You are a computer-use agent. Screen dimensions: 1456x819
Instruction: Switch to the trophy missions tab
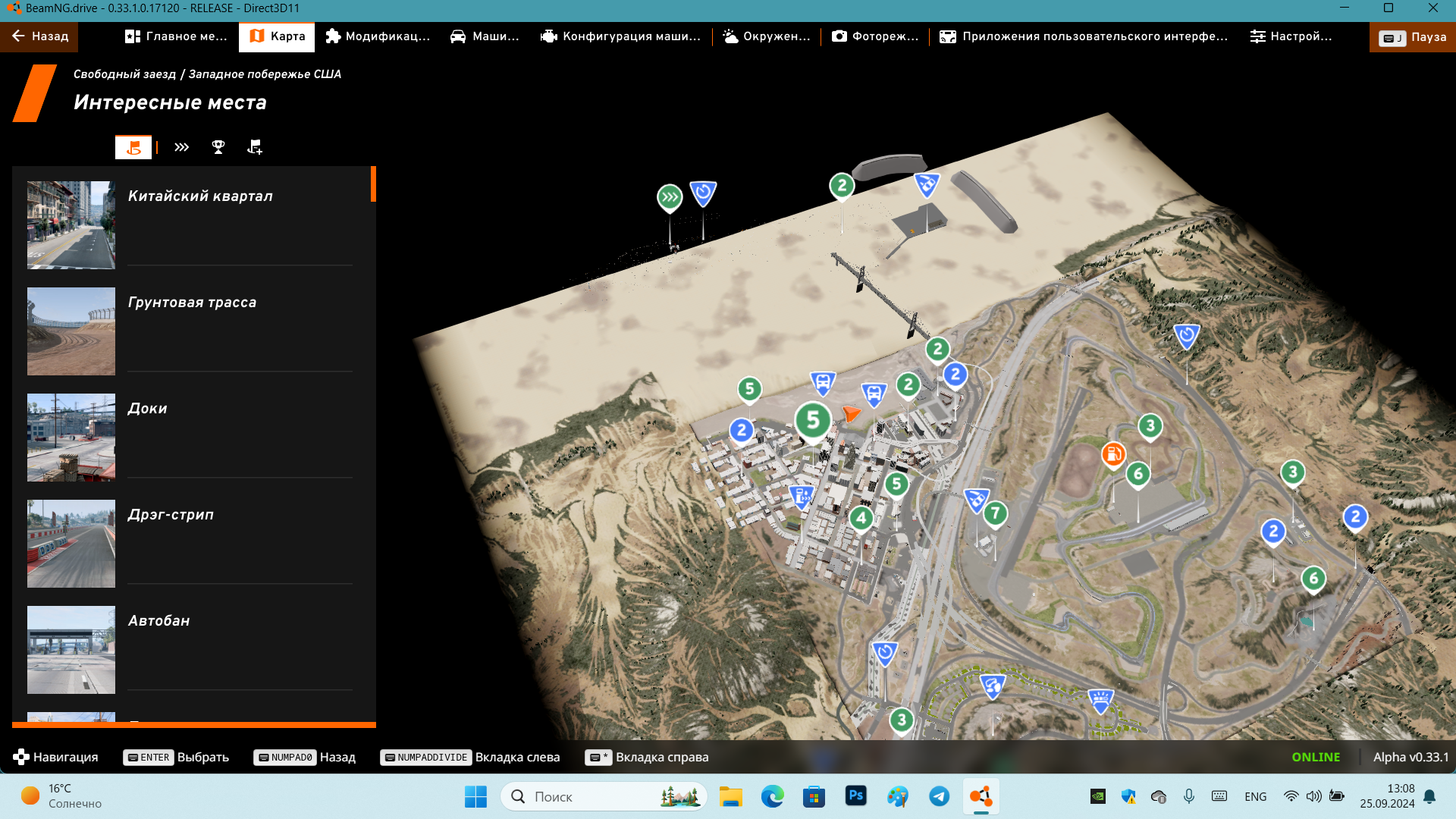pos(218,147)
